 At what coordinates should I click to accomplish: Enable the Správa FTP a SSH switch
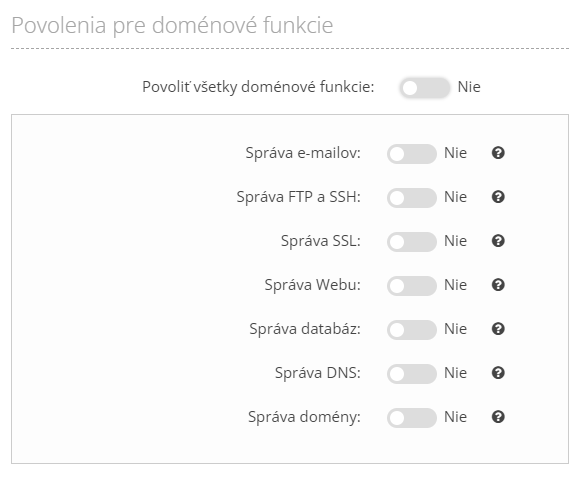click(412, 198)
